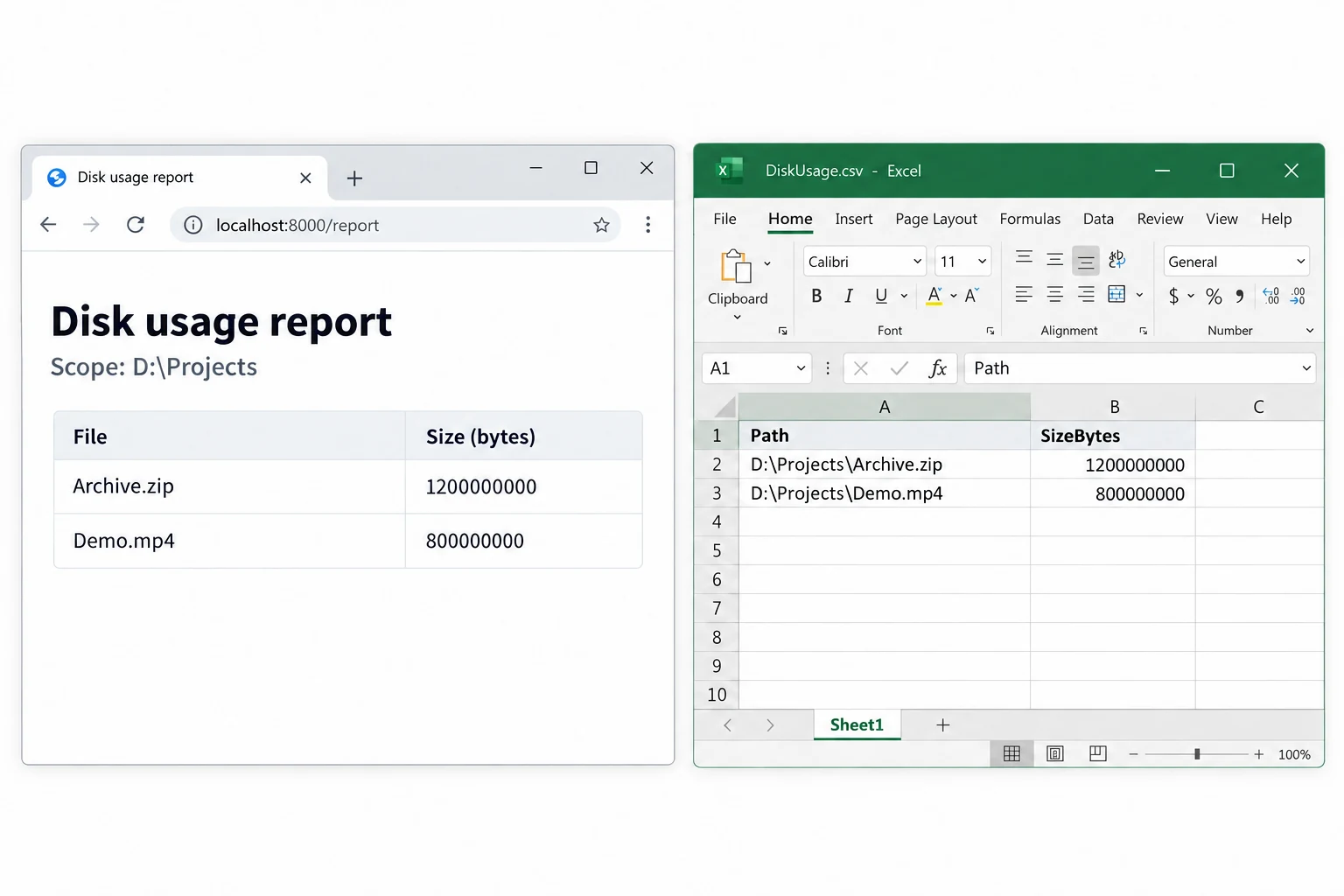This screenshot has height=896, width=1344.
Task: Open the General number format dropdown
Action: tap(1300, 262)
